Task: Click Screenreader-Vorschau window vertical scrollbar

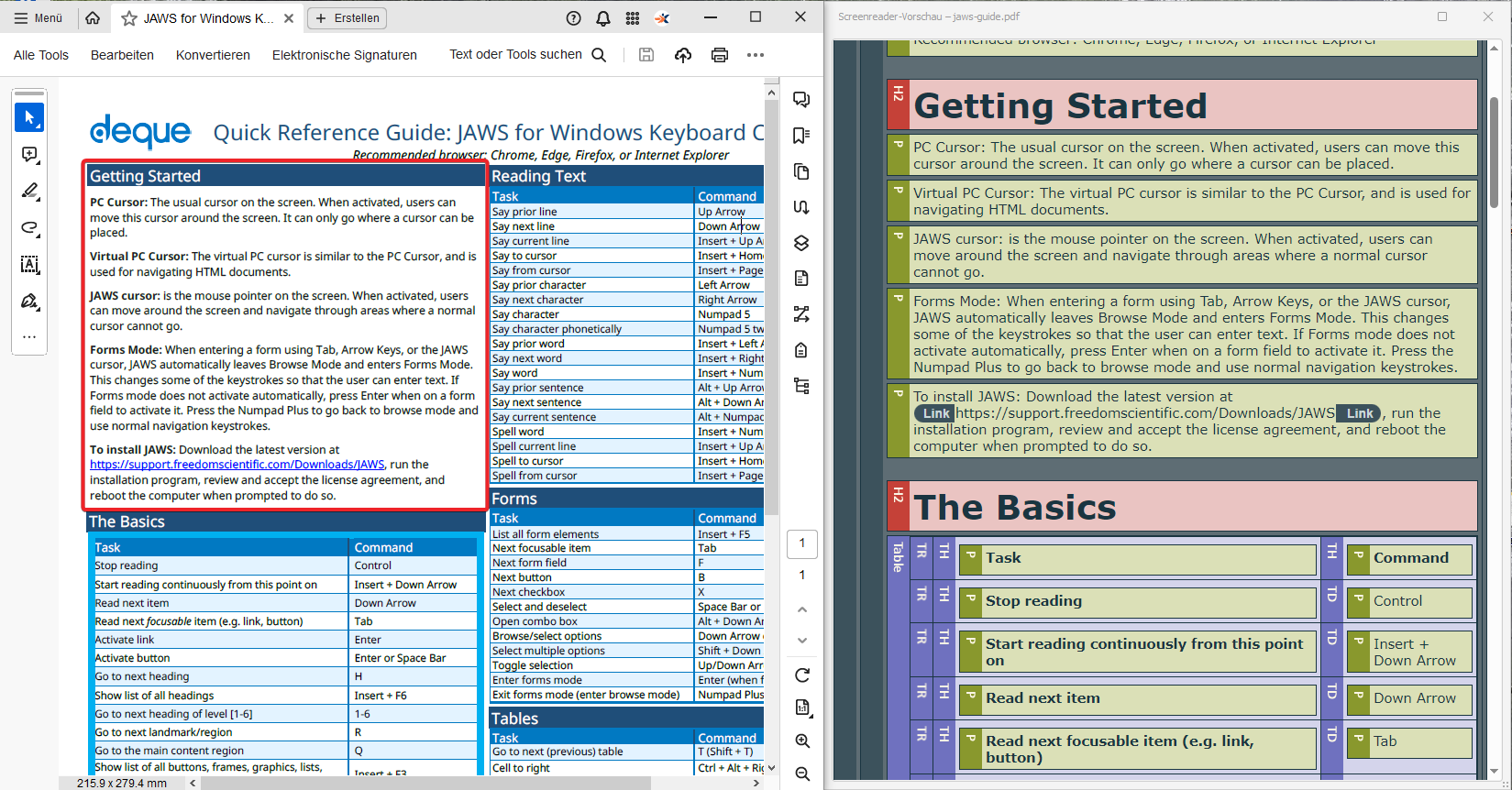Action: click(x=1495, y=151)
